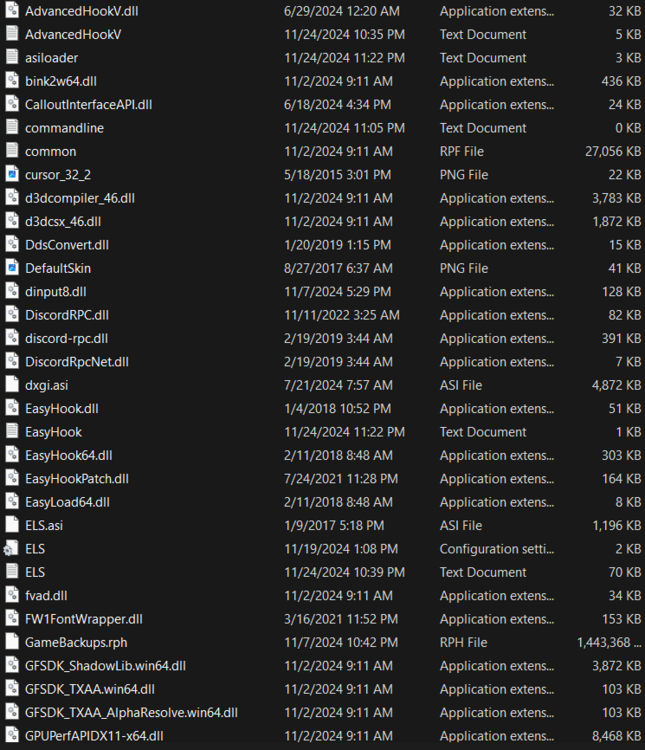Select the file named common
645x750 pixels.
(50, 152)
